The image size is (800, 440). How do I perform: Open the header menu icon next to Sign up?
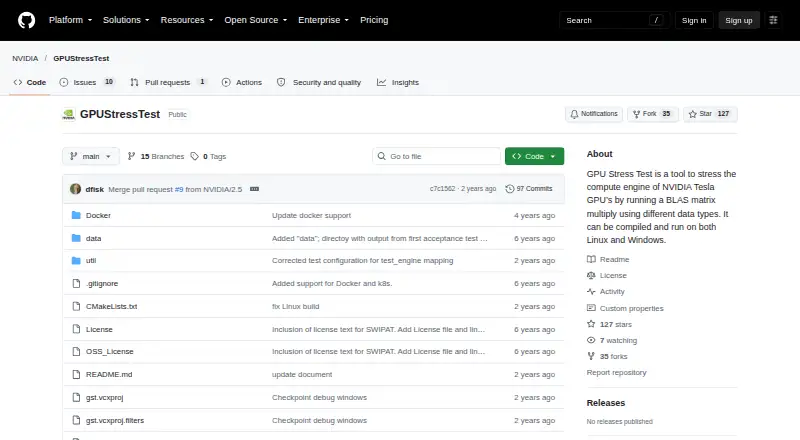(773, 20)
